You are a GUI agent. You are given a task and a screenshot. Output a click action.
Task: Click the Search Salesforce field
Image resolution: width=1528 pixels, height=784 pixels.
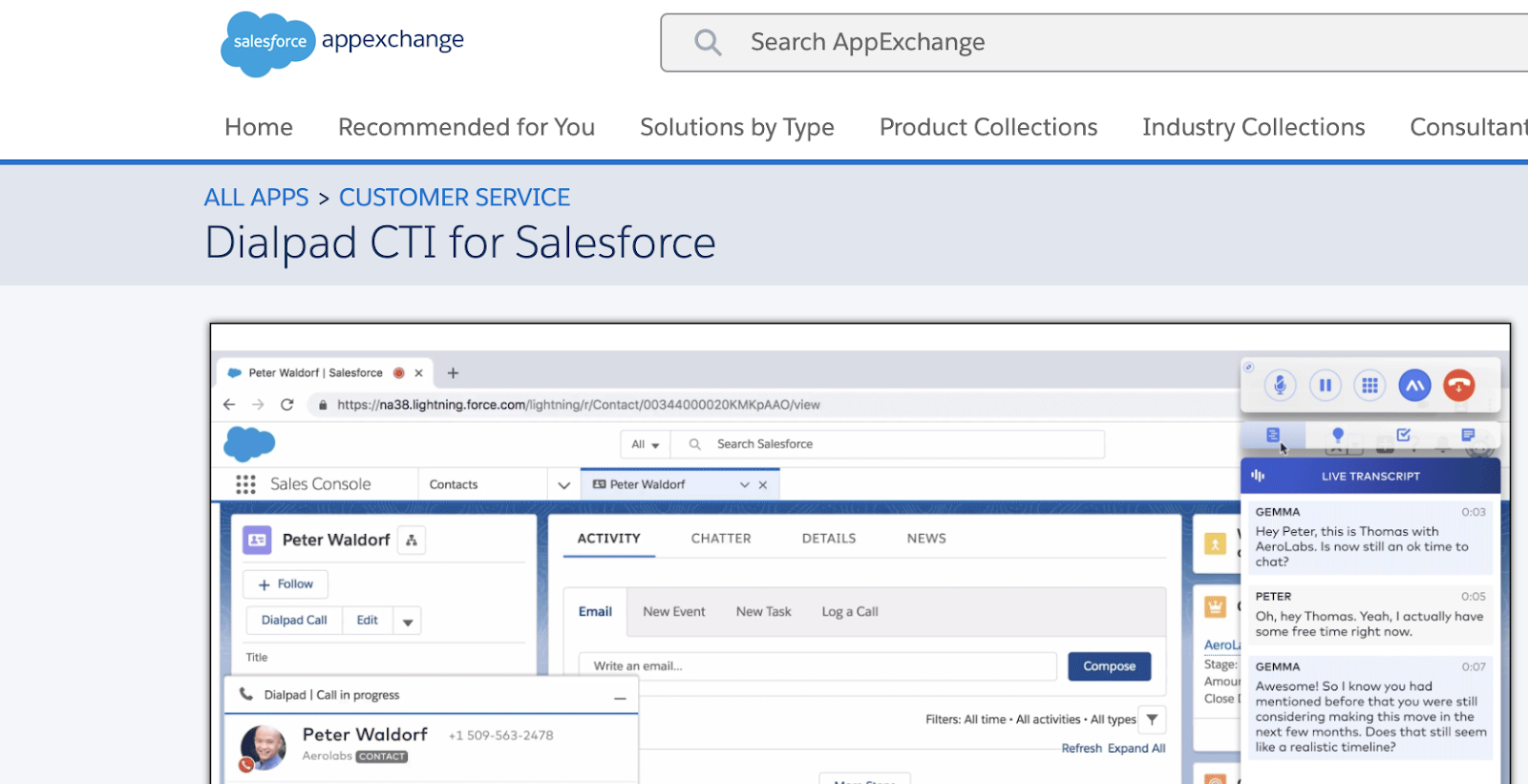pyautogui.click(x=888, y=445)
